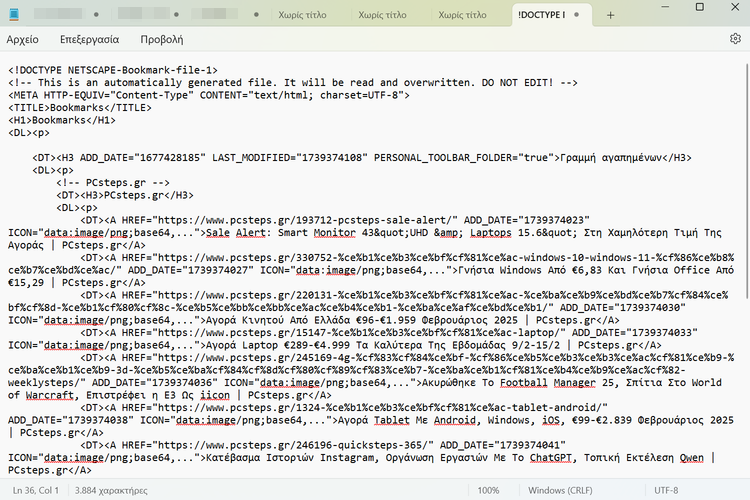Click the word 'ChatGPT'
Image resolution: width=750 pixels, height=500 pixels.
(x=551, y=457)
